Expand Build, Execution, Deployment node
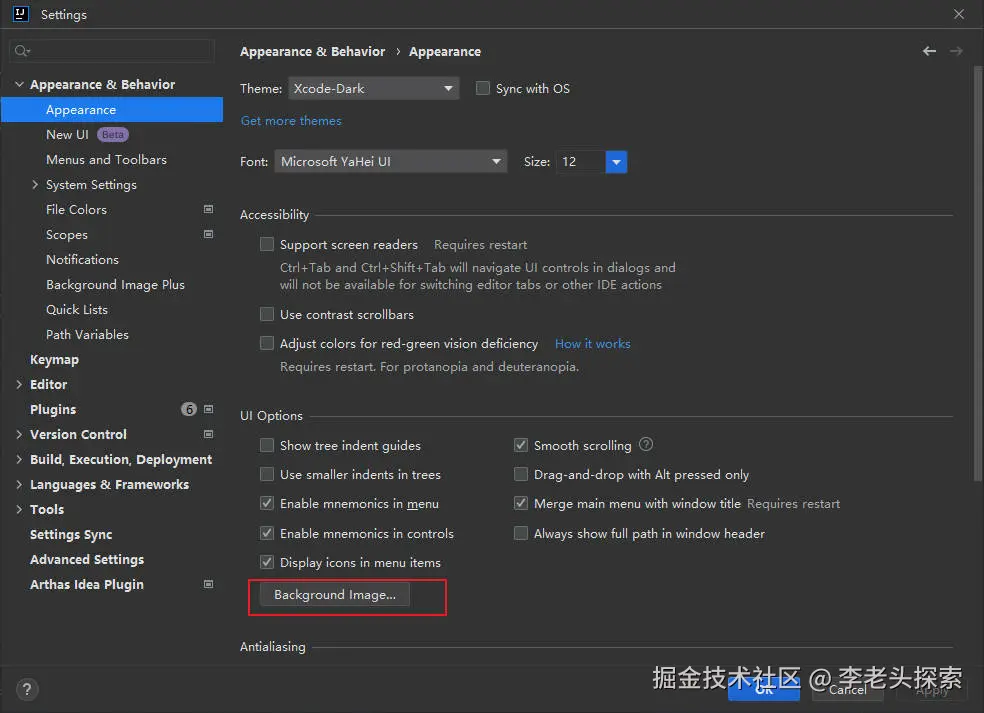Image resolution: width=984 pixels, height=713 pixels. [x=19, y=459]
